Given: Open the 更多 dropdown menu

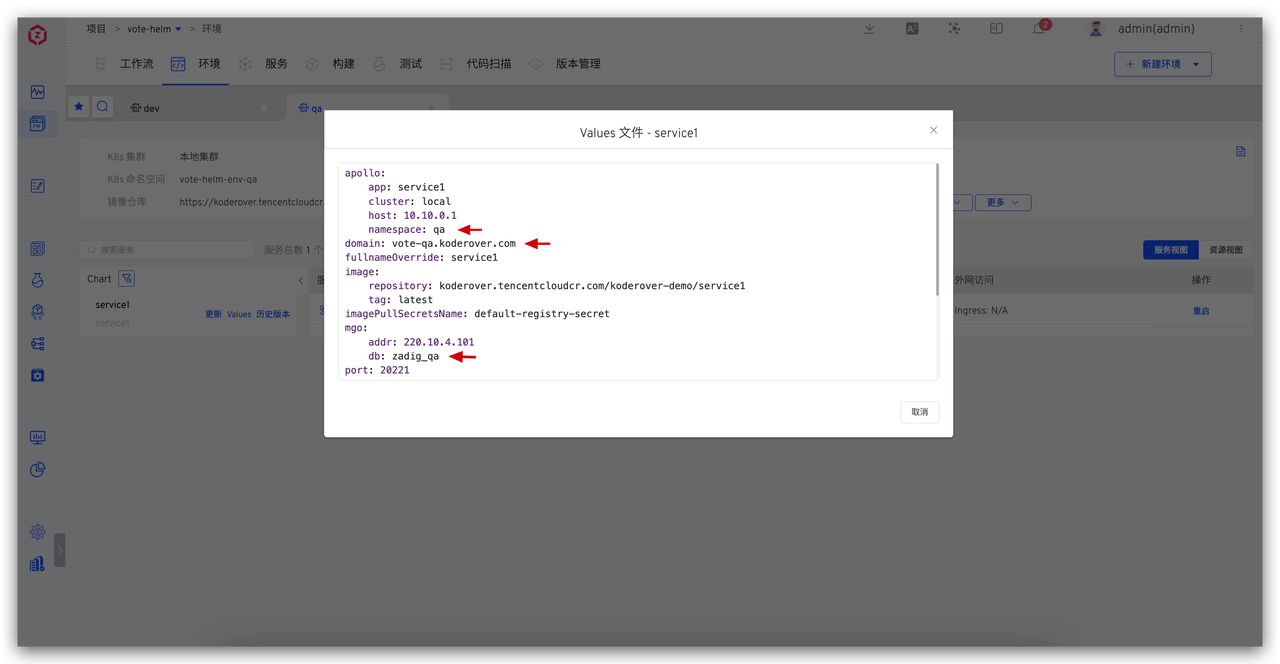Looking at the screenshot, I should [1002, 203].
